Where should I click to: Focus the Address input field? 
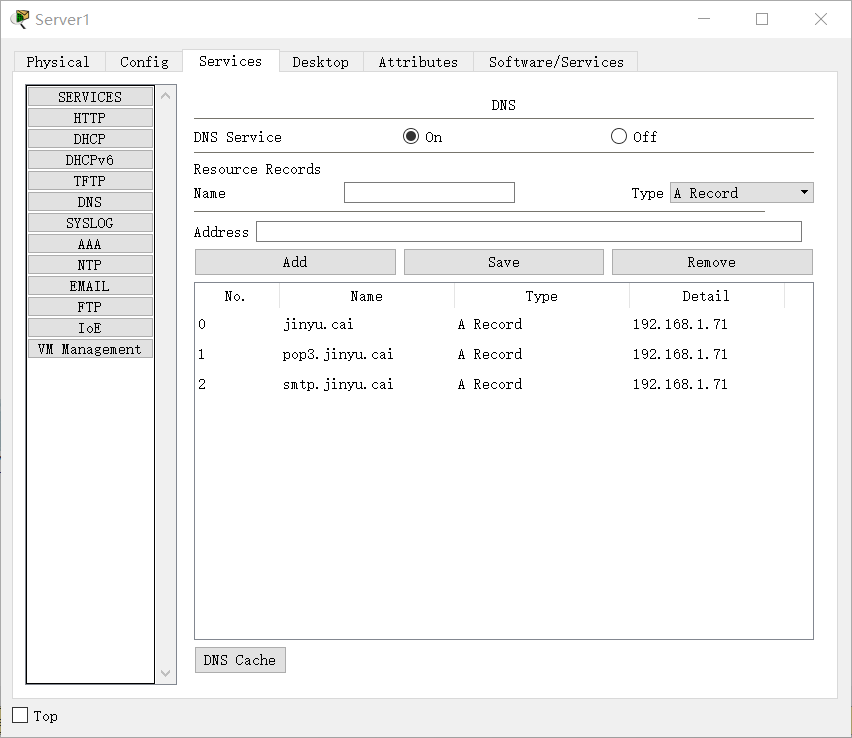point(529,232)
